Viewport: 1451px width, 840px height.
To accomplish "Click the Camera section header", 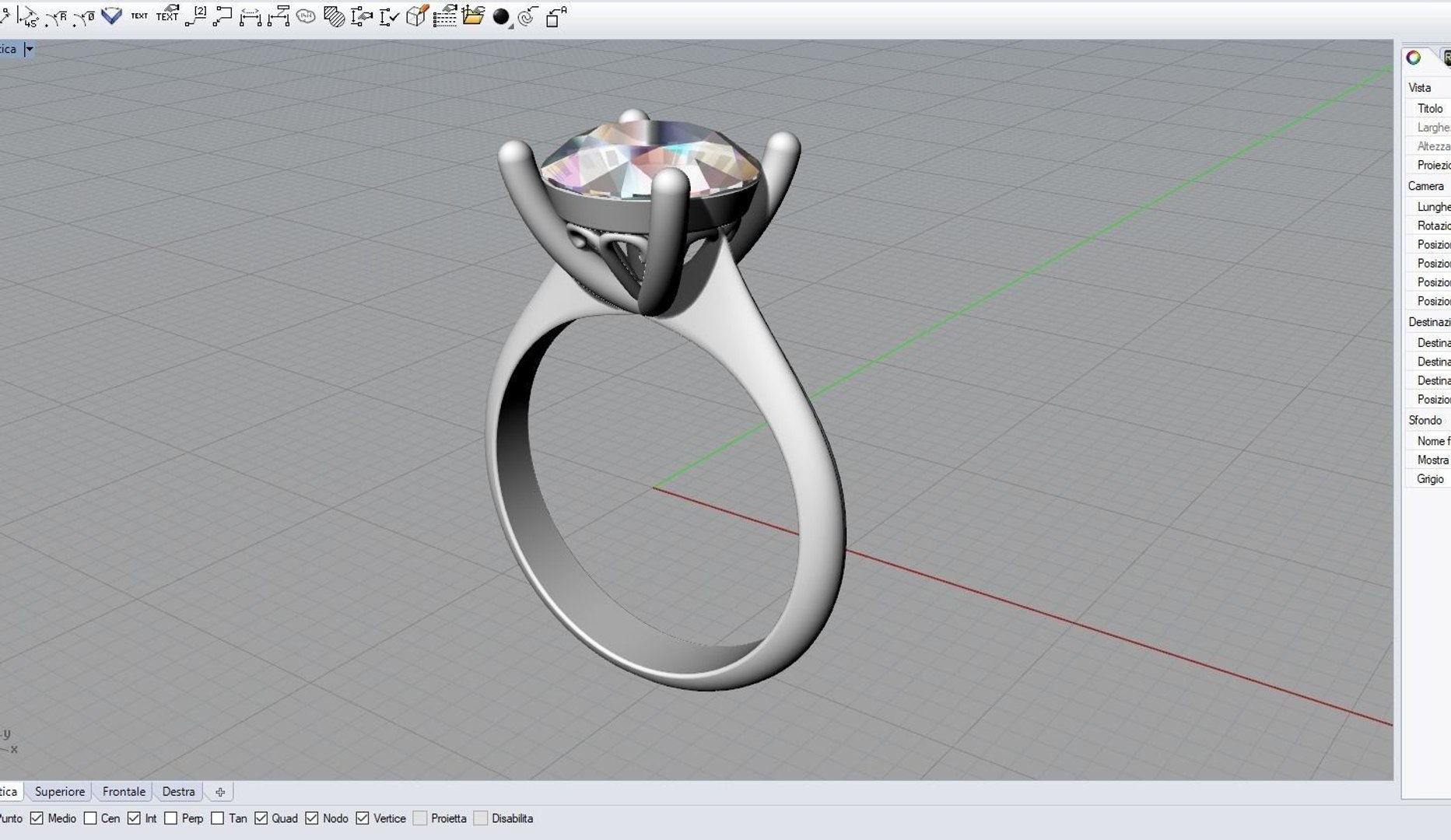I will point(1427,186).
